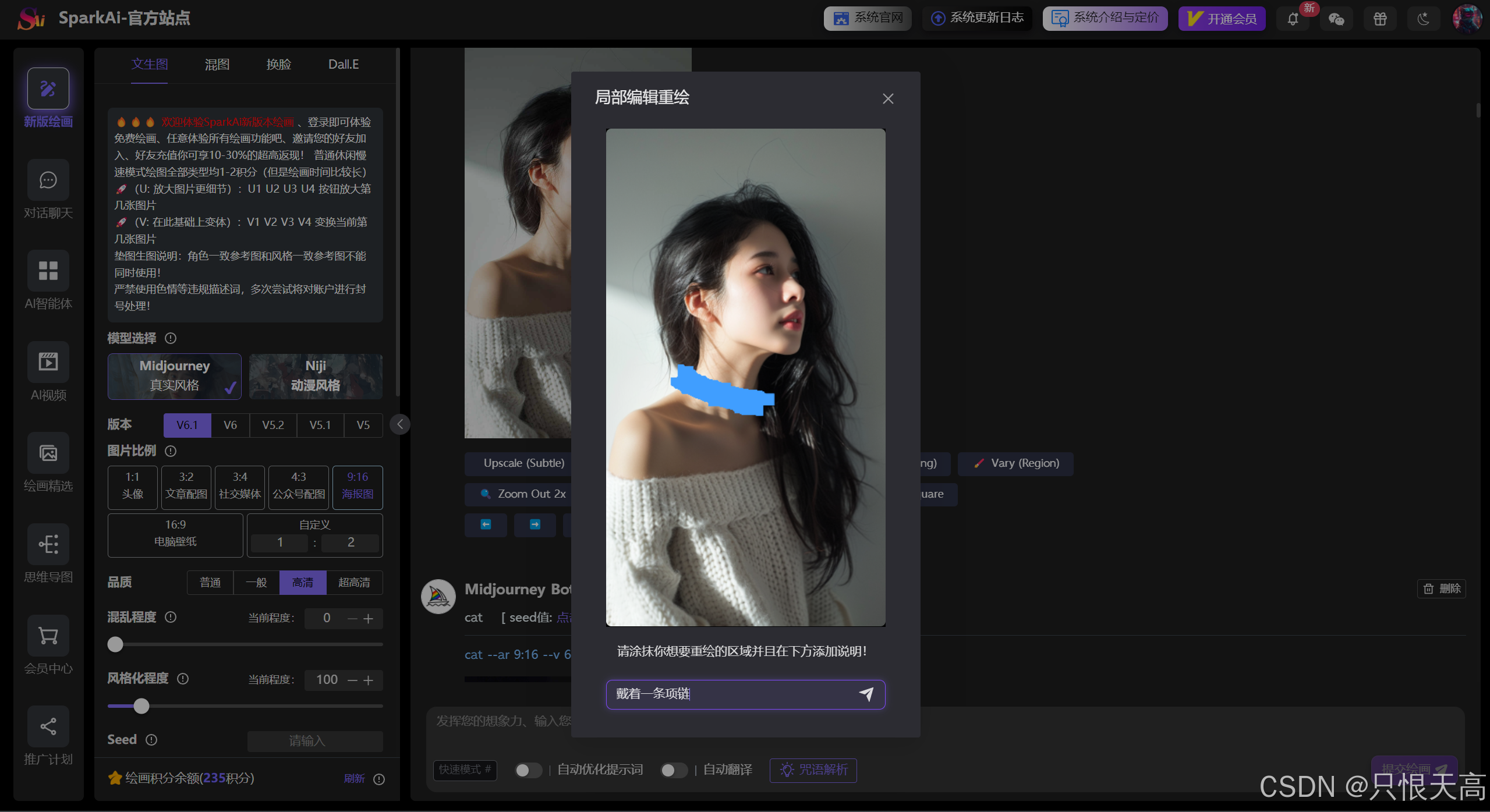This screenshot has height=812, width=1490.
Task: Switch to 换脸 tab
Action: (x=279, y=65)
